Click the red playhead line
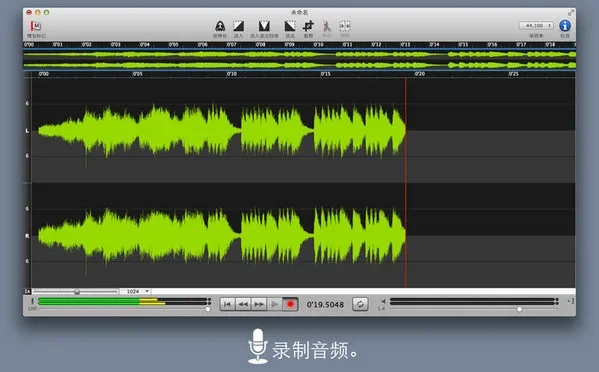Screen dimensions: 599x372 tap(406, 183)
